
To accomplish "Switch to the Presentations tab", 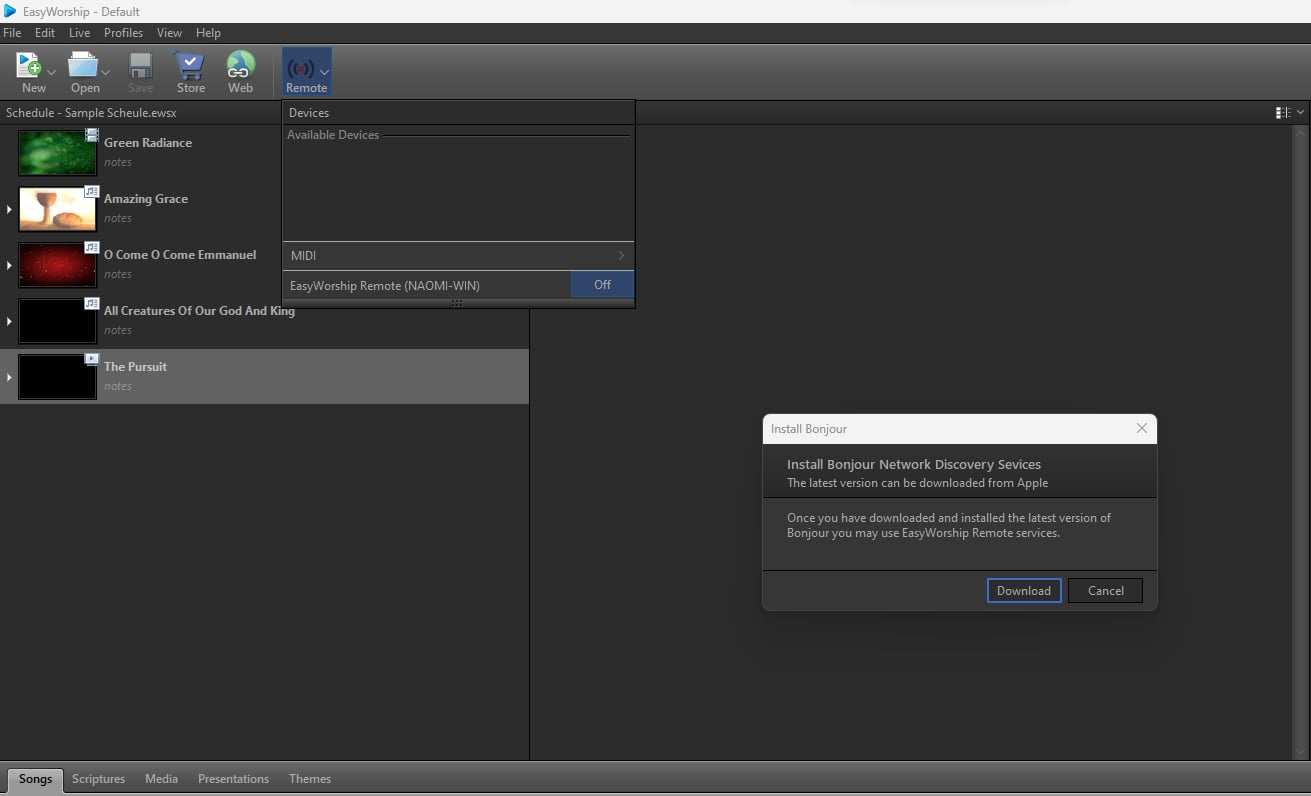I will [233, 779].
